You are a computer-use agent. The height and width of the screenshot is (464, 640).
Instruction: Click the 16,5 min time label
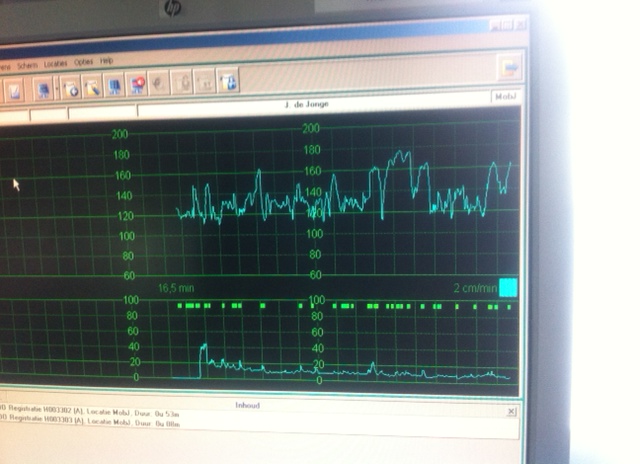175,288
